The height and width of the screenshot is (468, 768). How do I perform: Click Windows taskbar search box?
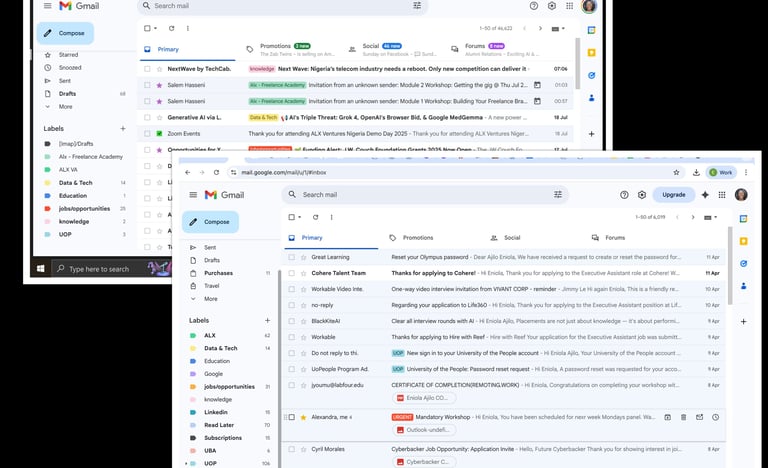[99, 269]
